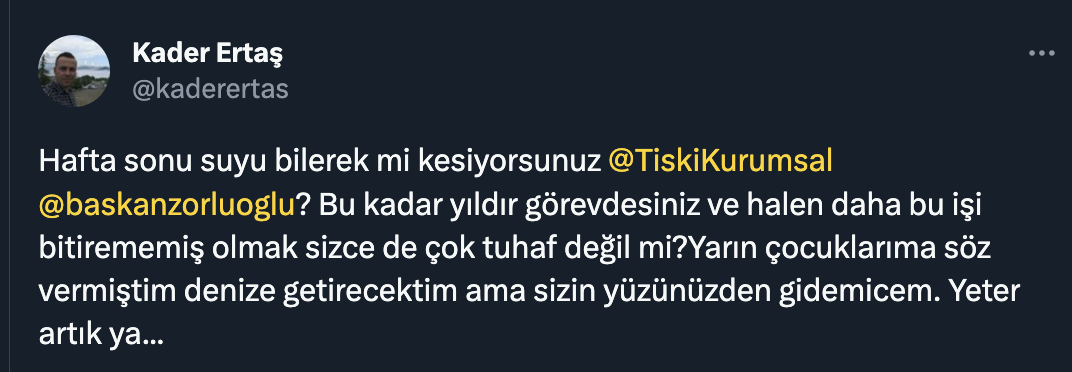This screenshot has height=372, width=1072.
Task: Open the @kaderertas handle profile
Action: coord(210,89)
